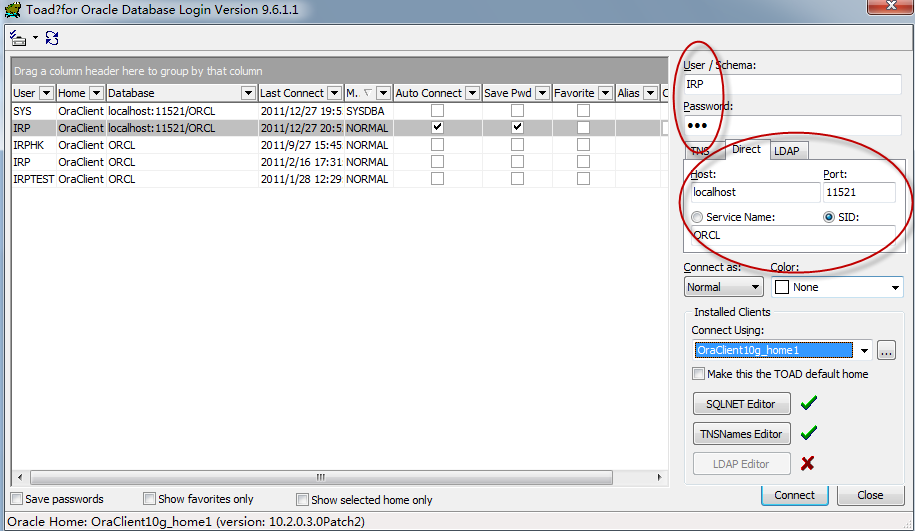Select the SID radio button
915x531 pixels.
pos(829,217)
